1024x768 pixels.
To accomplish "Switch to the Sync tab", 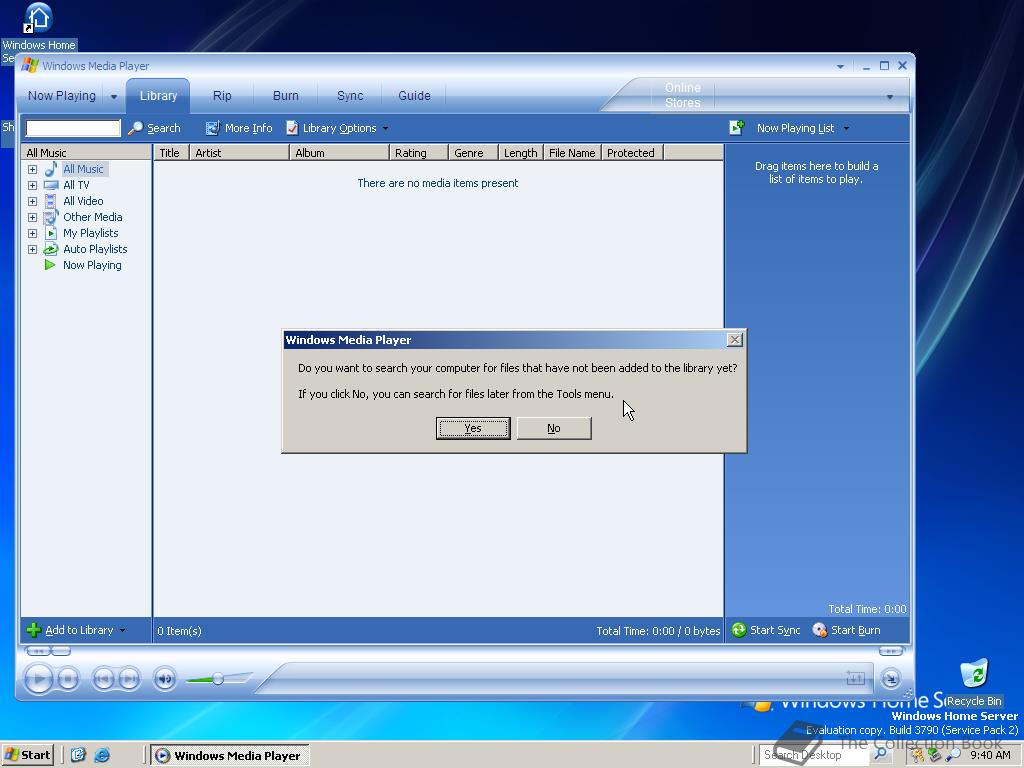I will coord(350,95).
